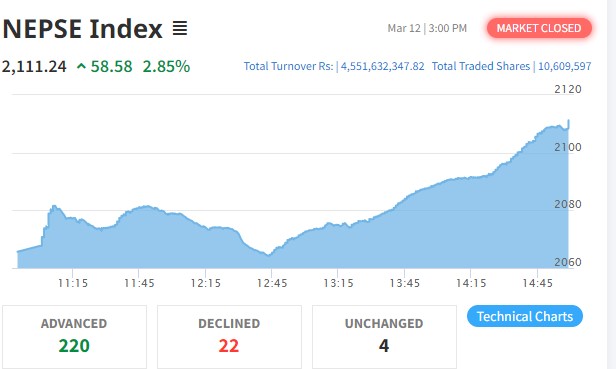Select the ADVANCED 220 card
Viewport: 616px width, 369px height.
coord(74,337)
